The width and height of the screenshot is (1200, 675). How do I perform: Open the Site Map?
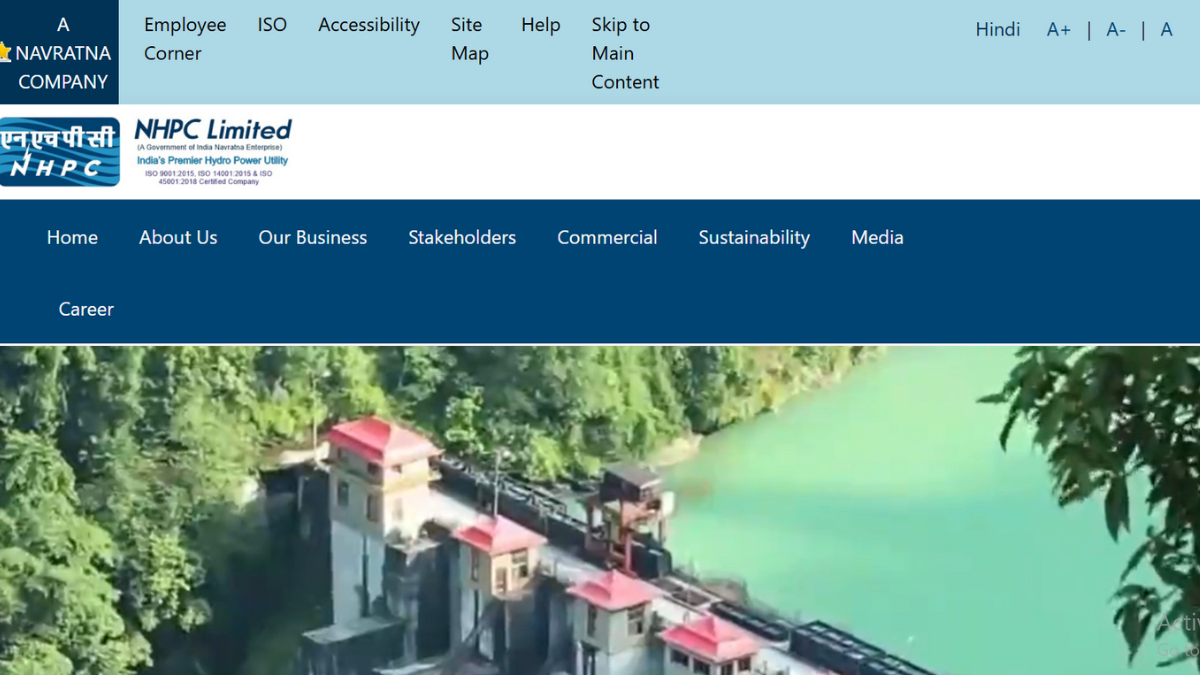[x=470, y=39]
